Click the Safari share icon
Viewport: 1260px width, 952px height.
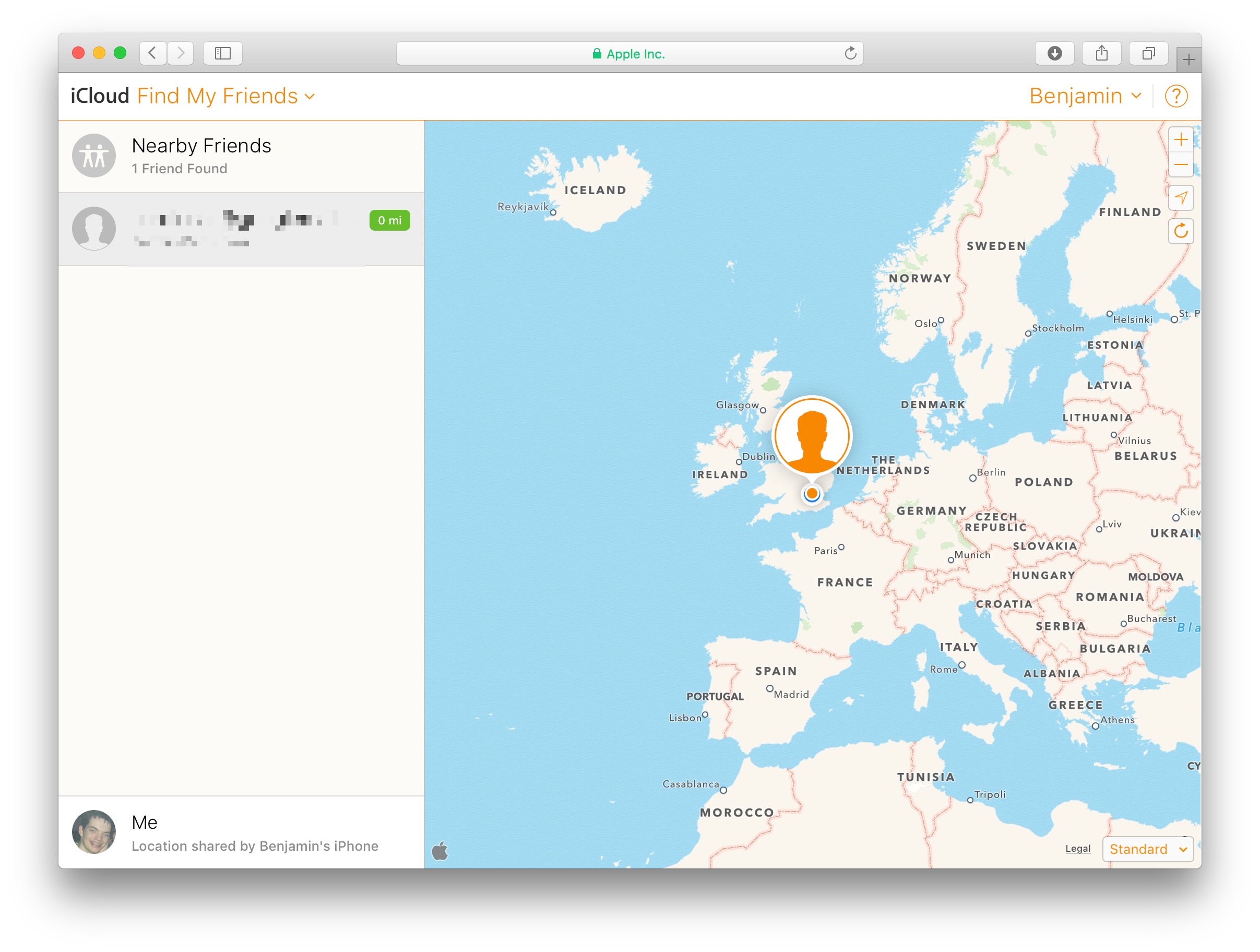coord(1102,53)
